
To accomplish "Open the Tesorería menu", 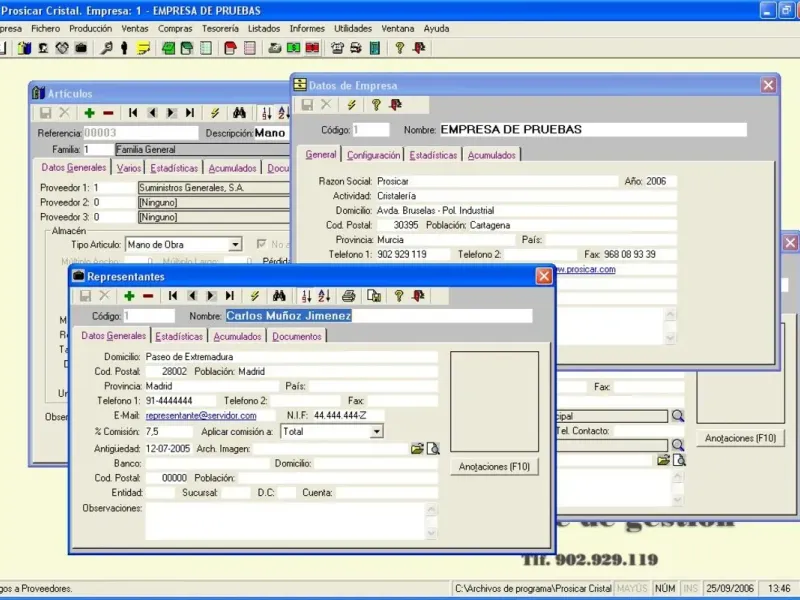I will pyautogui.click(x=220, y=29).
